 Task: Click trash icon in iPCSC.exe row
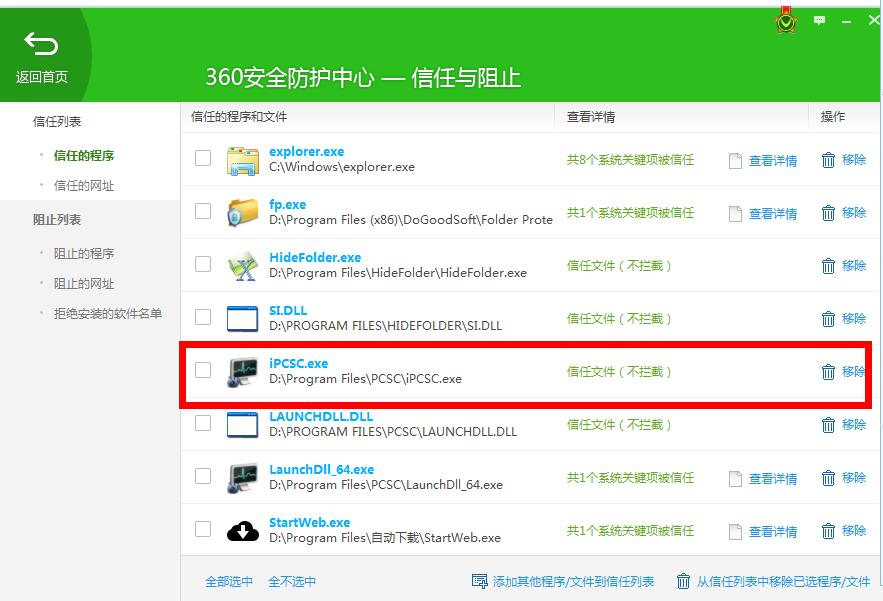(828, 372)
